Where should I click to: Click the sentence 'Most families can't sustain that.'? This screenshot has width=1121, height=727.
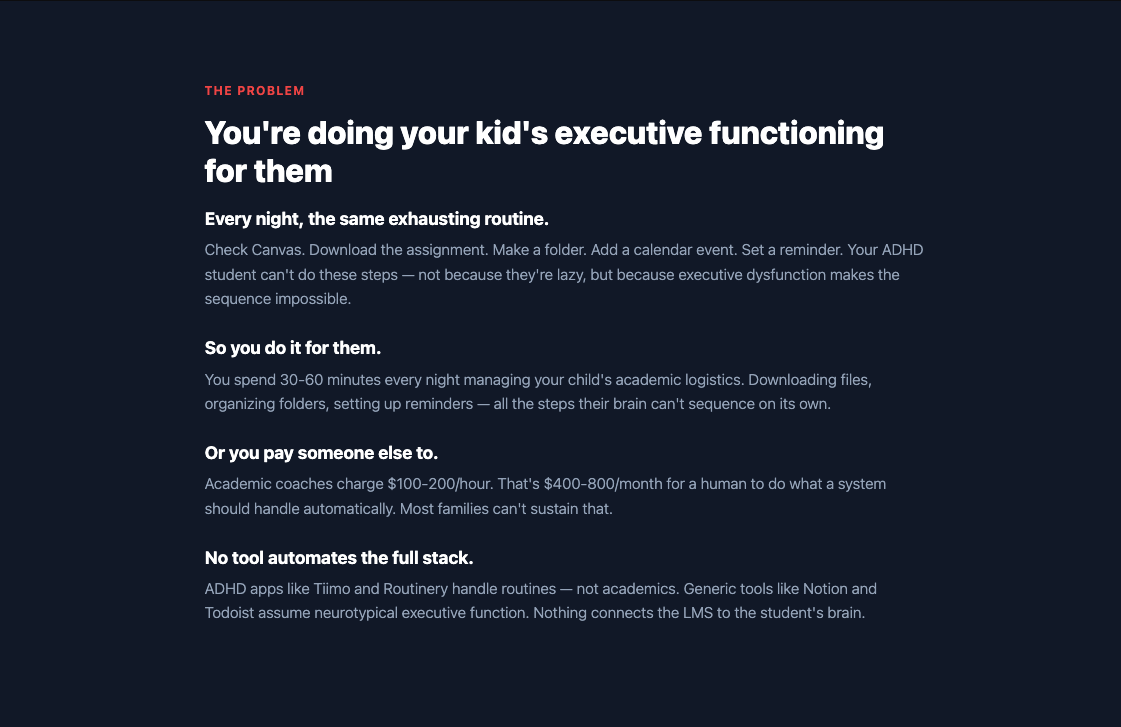point(506,509)
